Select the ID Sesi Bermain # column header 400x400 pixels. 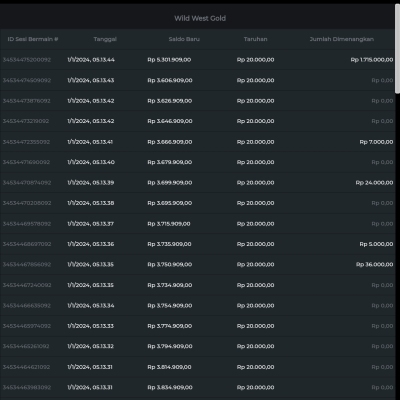coord(33,39)
